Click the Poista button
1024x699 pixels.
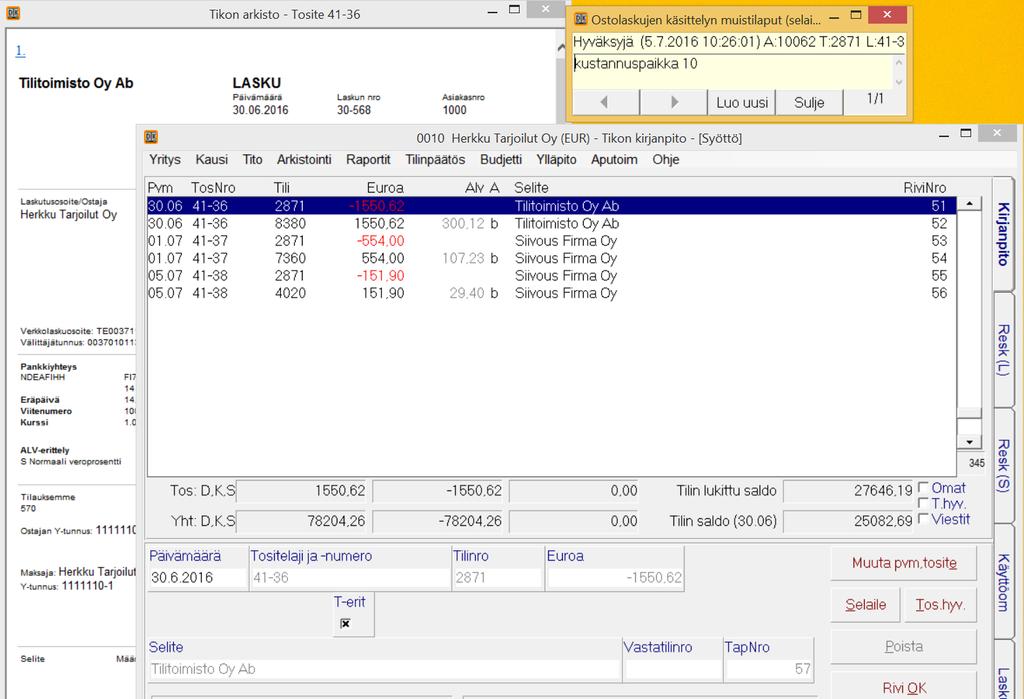[x=904, y=647]
